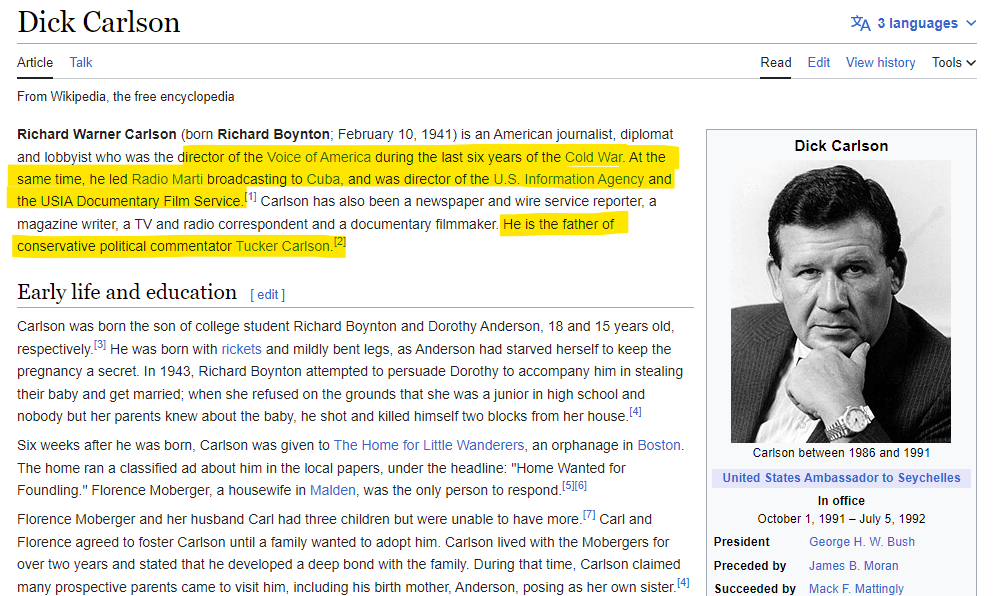1007x596 pixels.
Task: Follow the U.S. Information Agency link
Action: tap(568, 179)
